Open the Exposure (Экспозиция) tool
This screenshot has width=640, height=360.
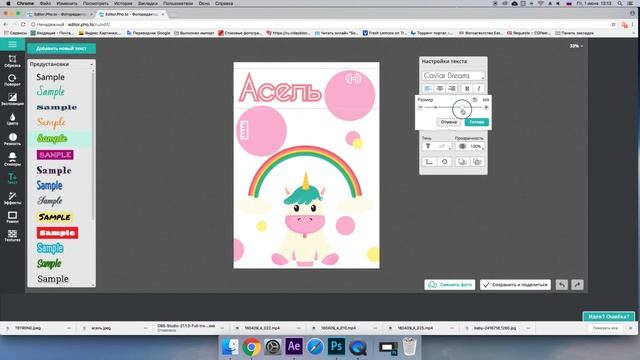(12, 100)
